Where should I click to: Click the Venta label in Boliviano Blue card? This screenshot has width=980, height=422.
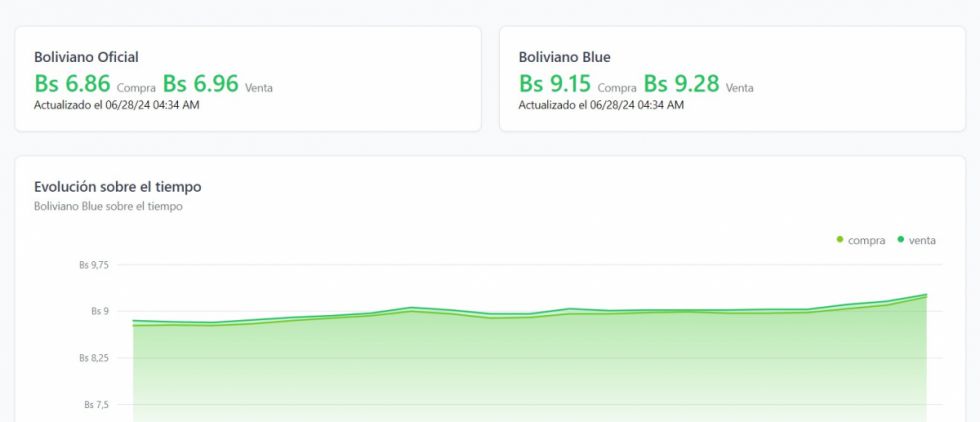[x=739, y=88]
